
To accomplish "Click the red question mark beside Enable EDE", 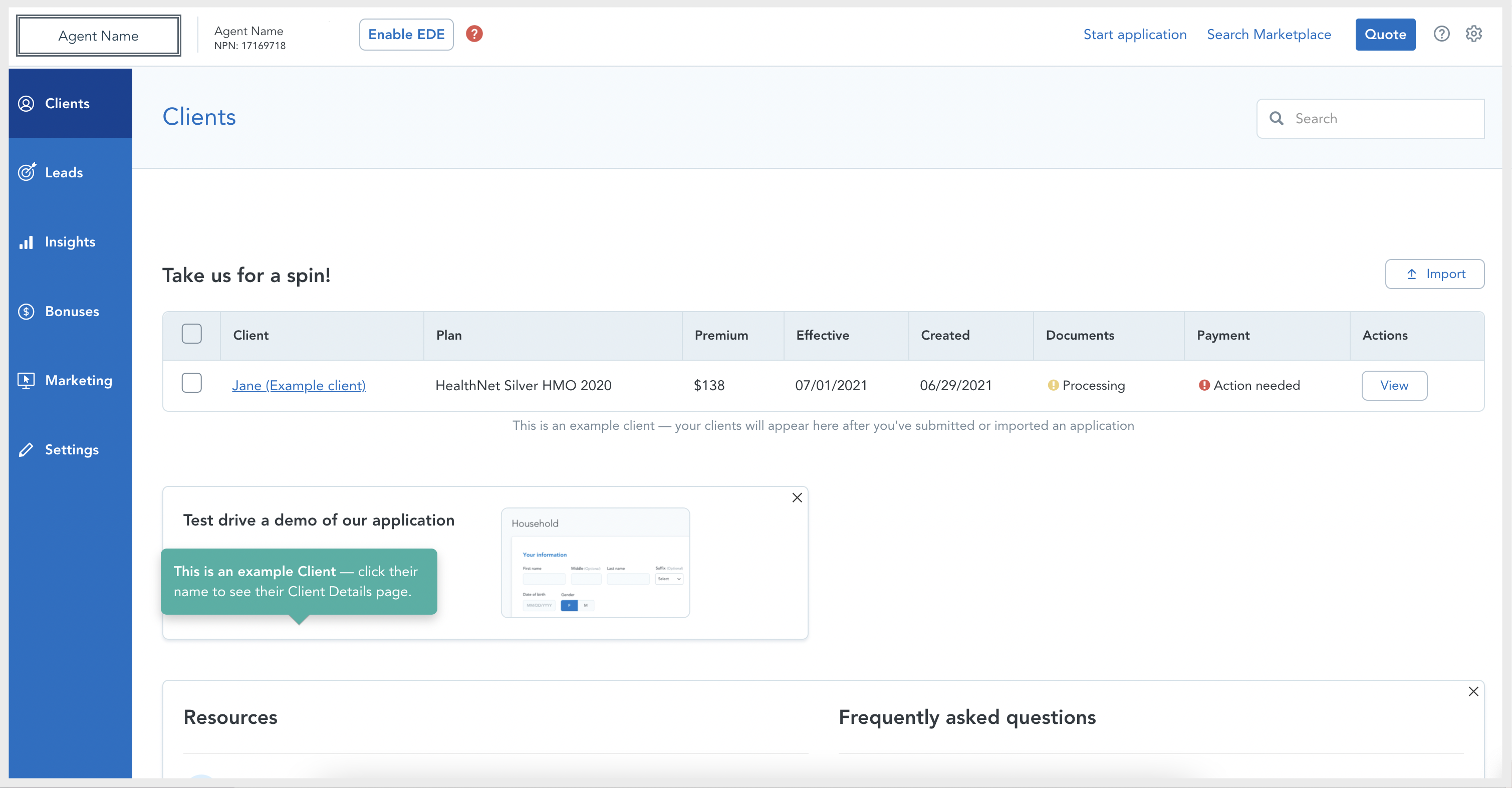I will point(474,34).
